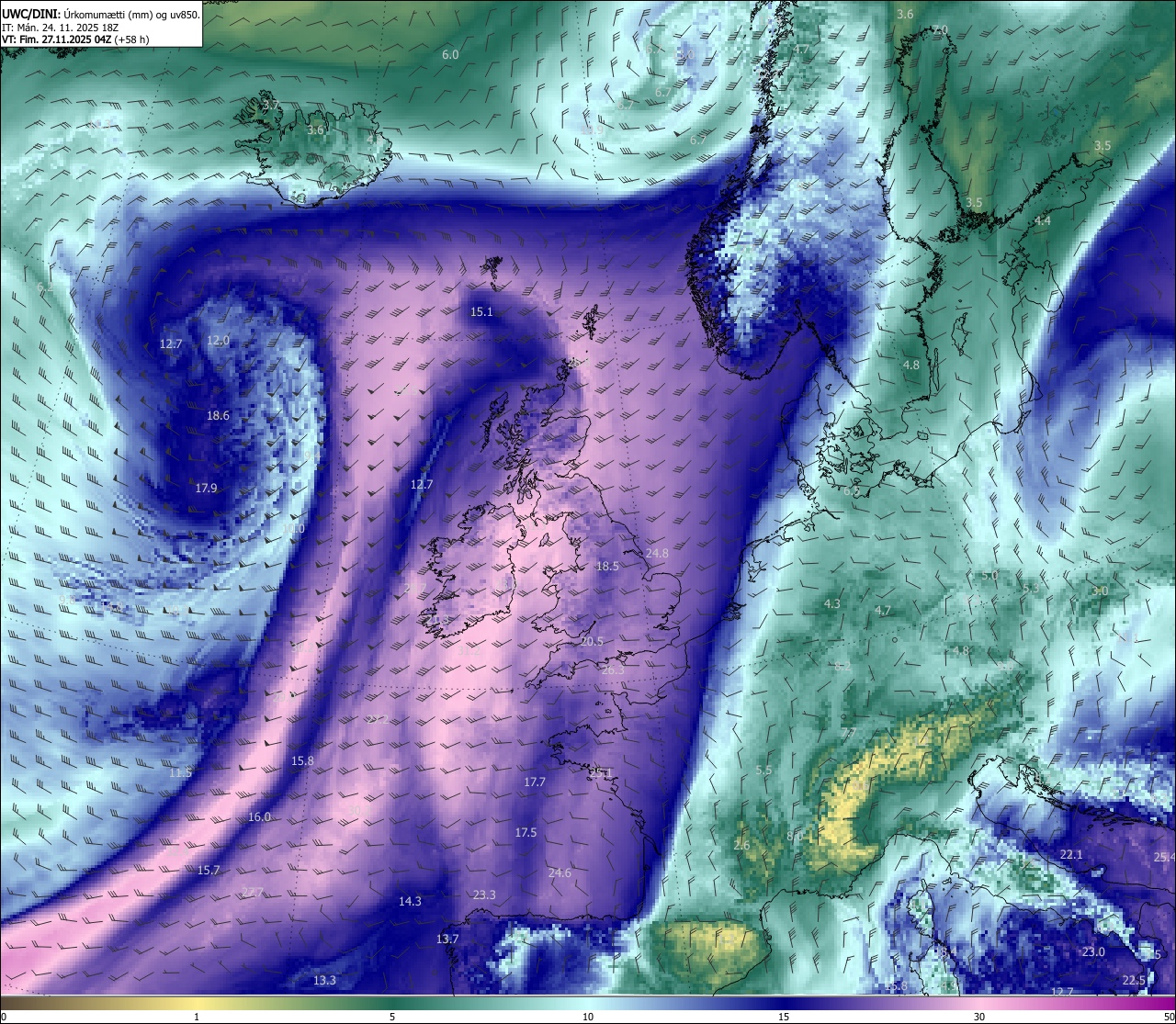Click the 22.1 value over Italy
This screenshot has width=1176, height=1024.
click(x=1071, y=855)
